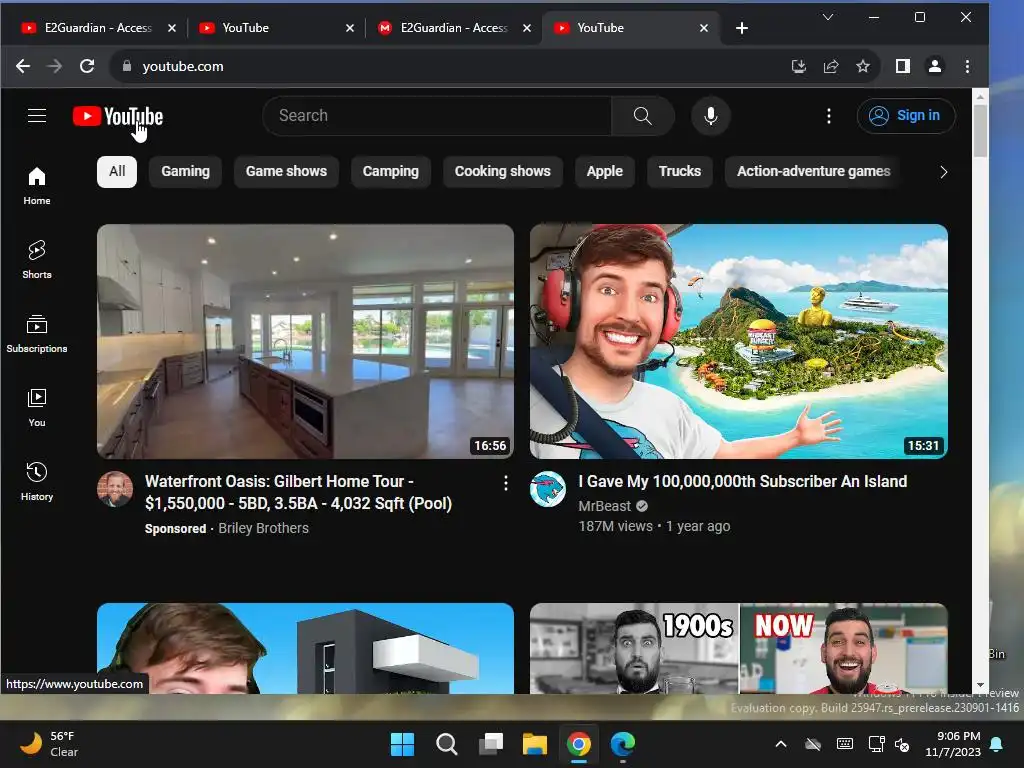This screenshot has width=1024, height=768.
Task: Open Briley Brothers channel avatar
Action: pos(115,489)
